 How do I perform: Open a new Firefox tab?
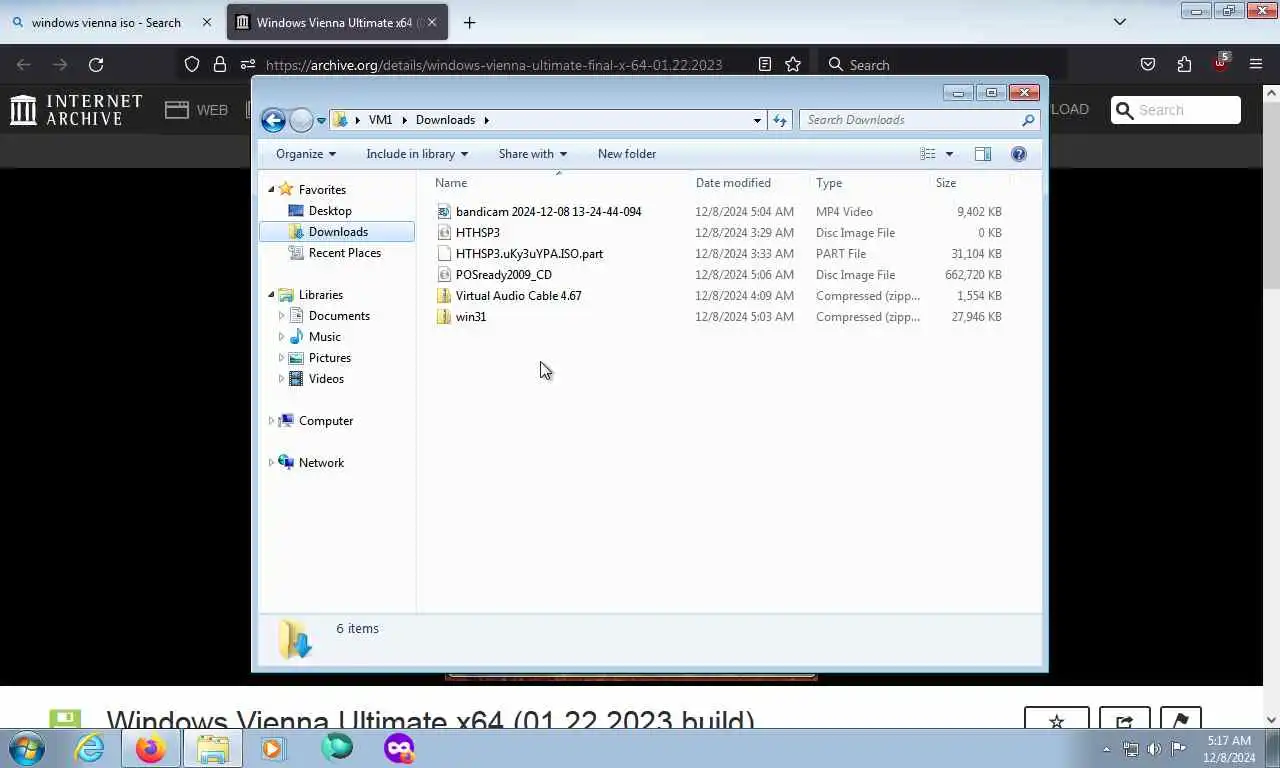(469, 22)
